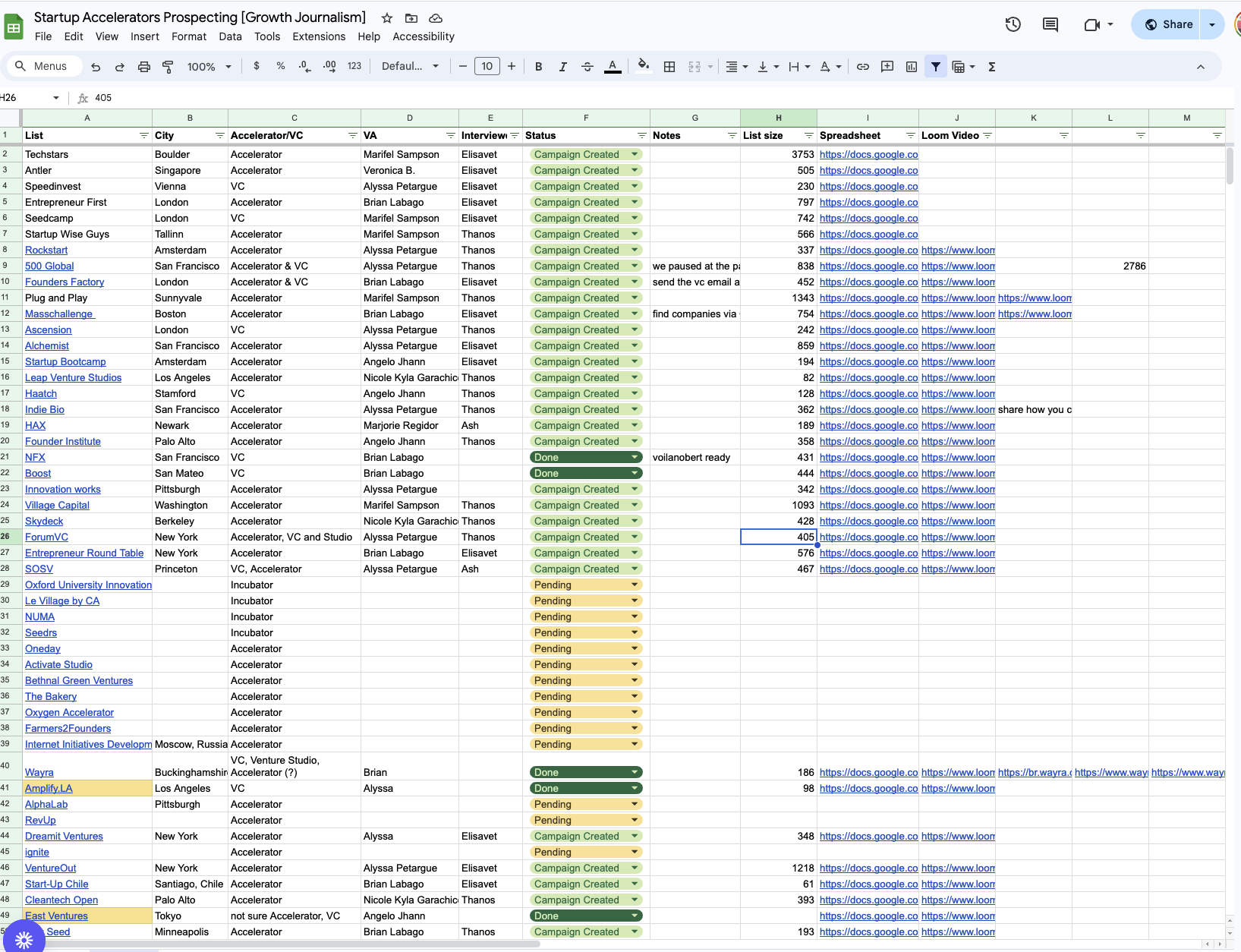
Task: Check cloud save status icon
Action: [436, 18]
